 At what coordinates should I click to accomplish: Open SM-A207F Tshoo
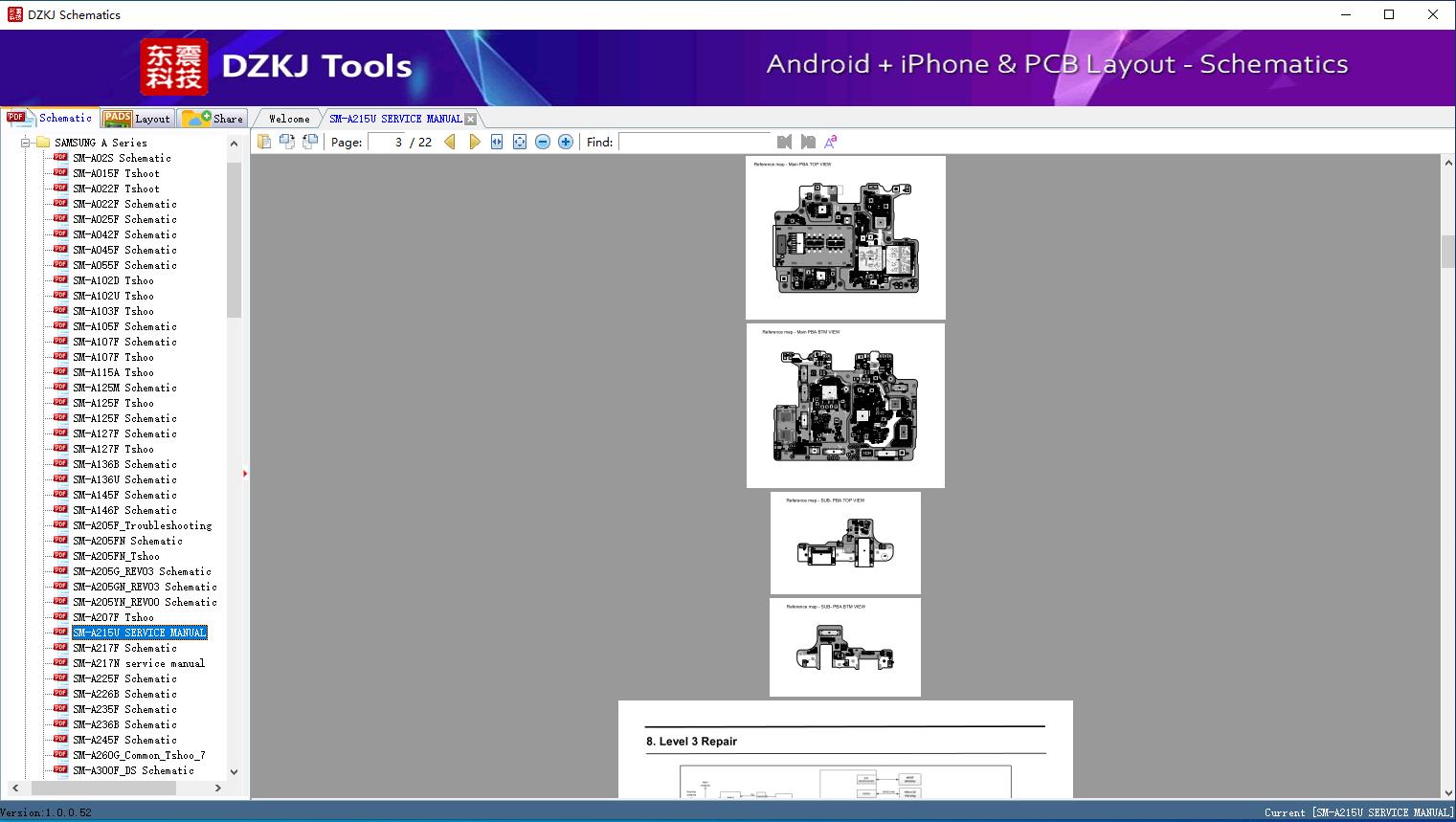113,617
